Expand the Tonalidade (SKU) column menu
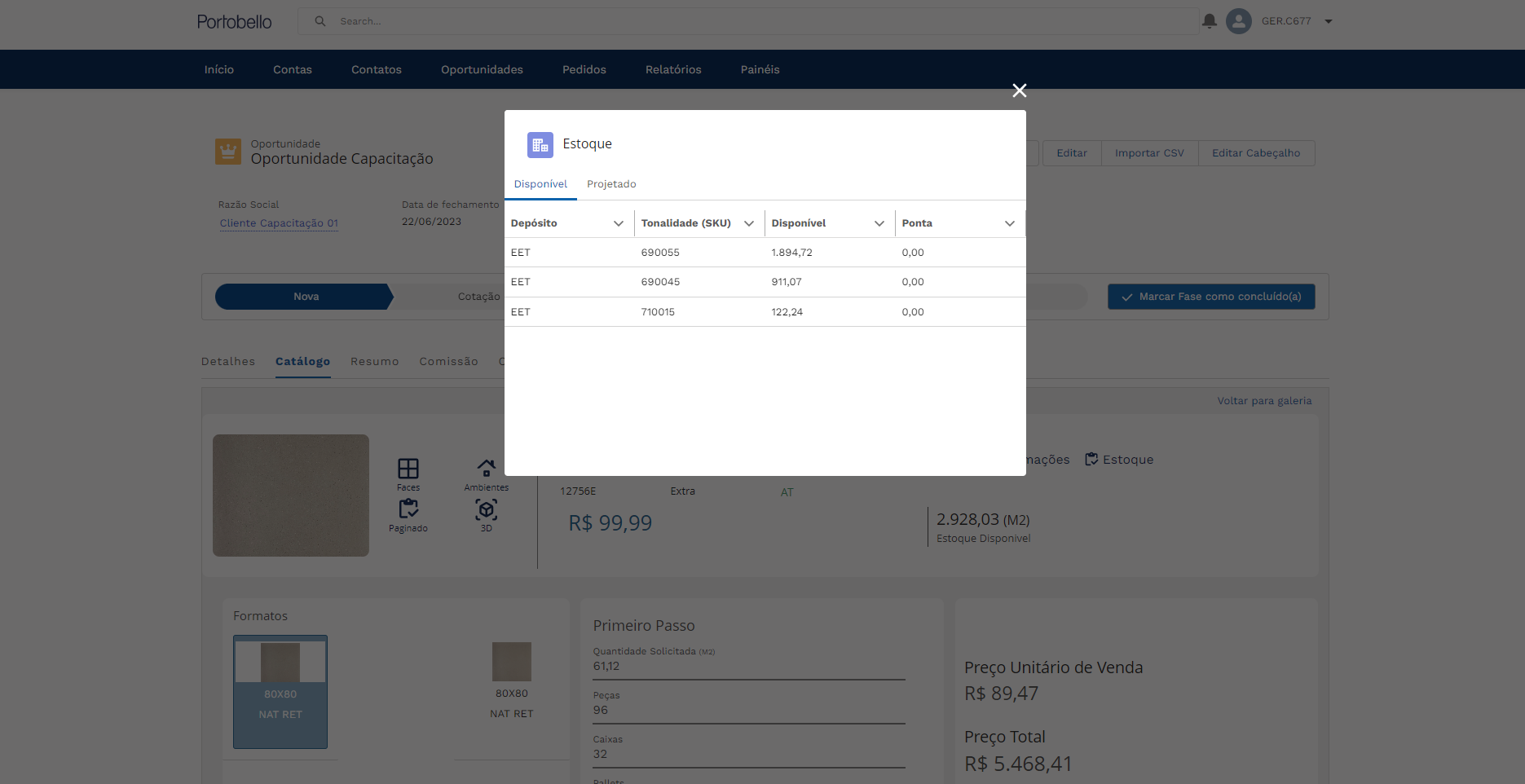Viewport: 1525px width, 784px height. (x=749, y=223)
